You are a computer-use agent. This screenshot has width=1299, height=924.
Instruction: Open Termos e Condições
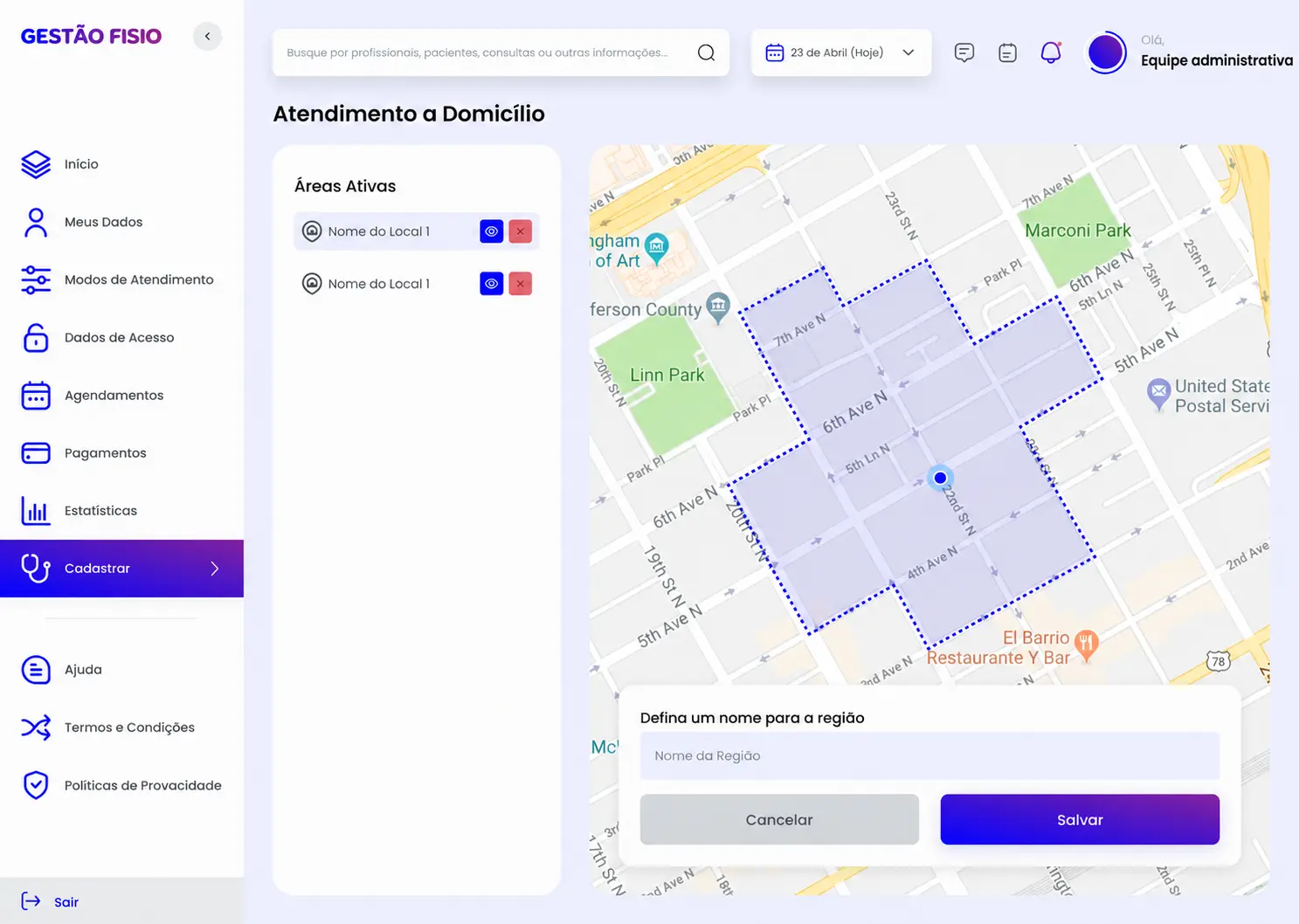pyautogui.click(x=129, y=727)
